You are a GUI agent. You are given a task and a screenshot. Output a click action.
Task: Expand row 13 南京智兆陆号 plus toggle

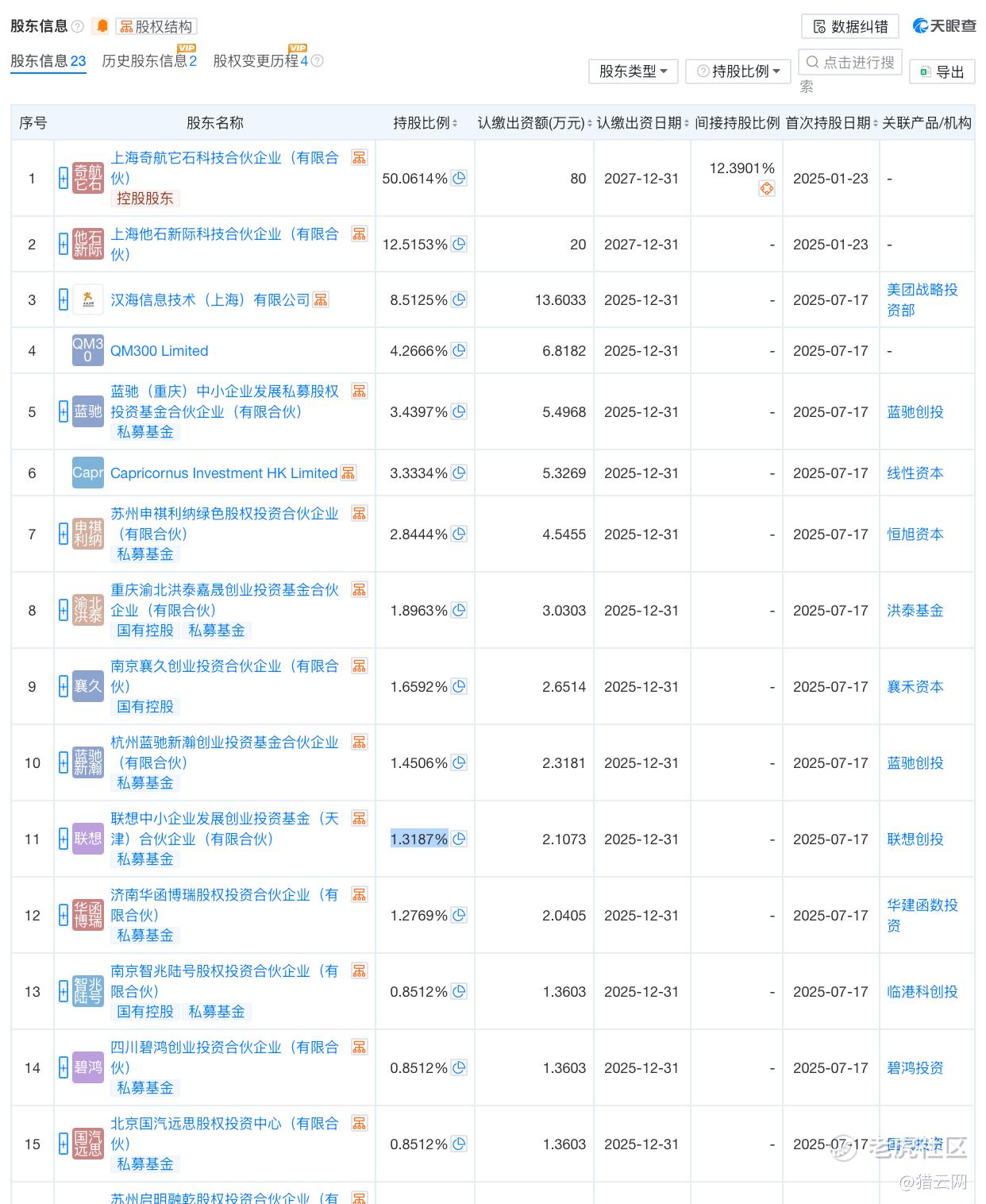tap(64, 992)
